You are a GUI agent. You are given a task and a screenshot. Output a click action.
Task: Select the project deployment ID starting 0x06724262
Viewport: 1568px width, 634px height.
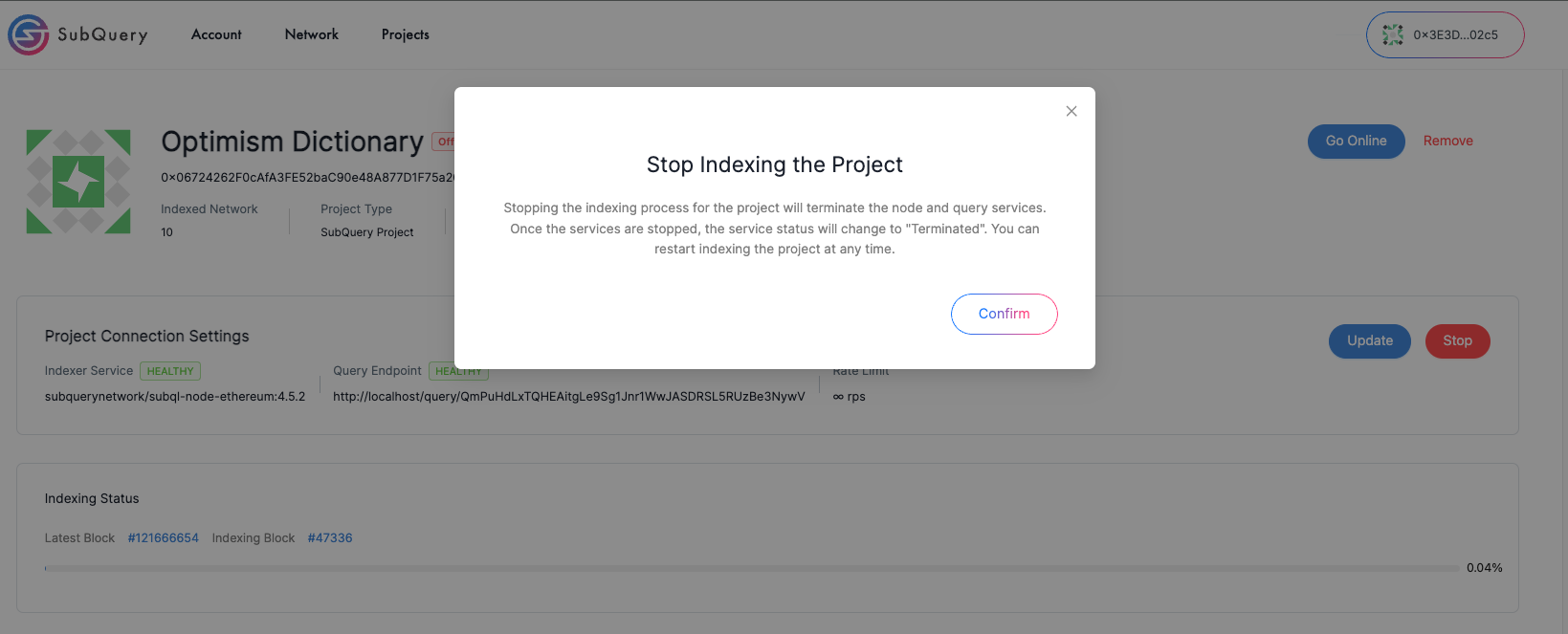coord(307,178)
